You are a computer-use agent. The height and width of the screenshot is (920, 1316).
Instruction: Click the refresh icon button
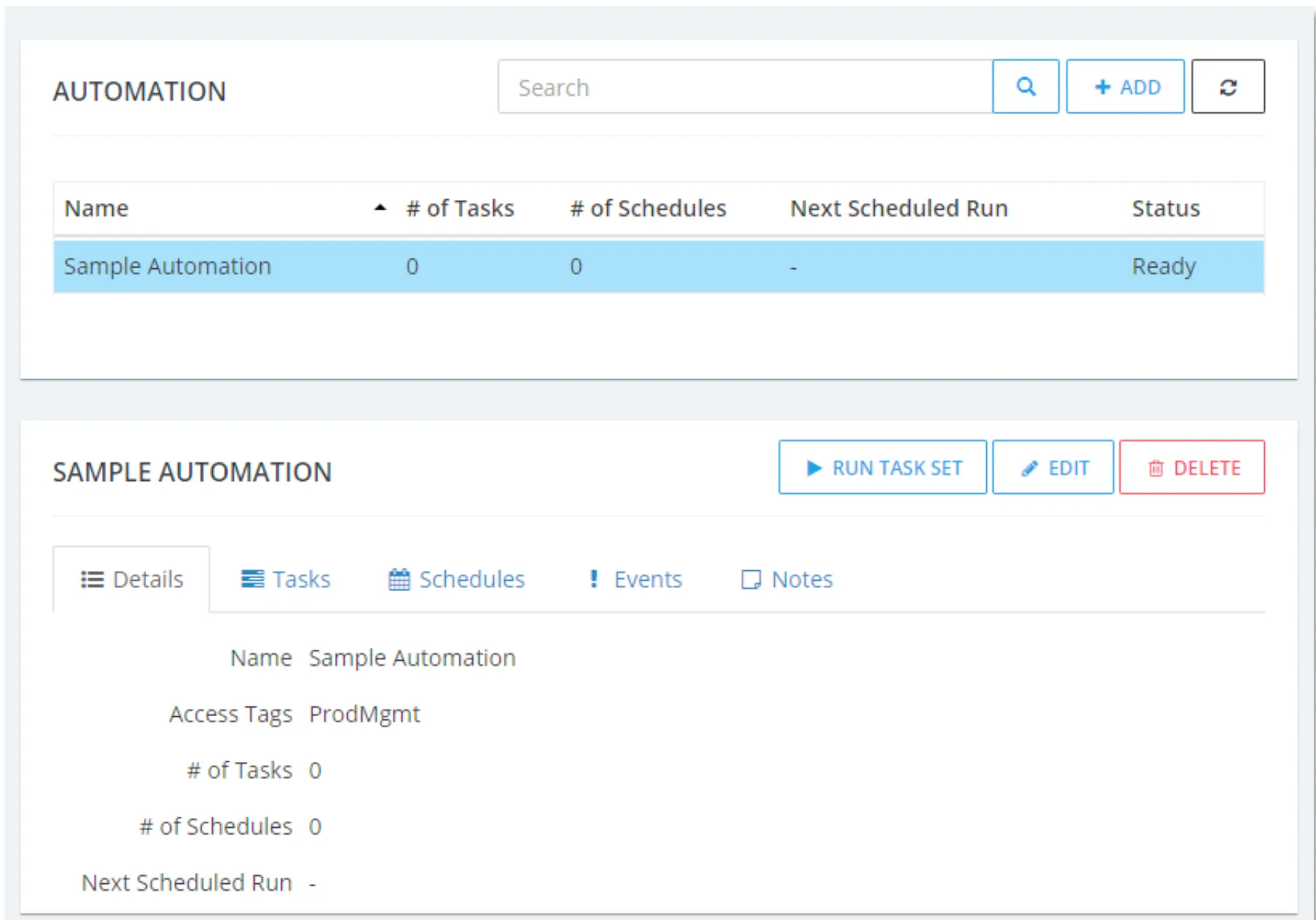[1228, 87]
